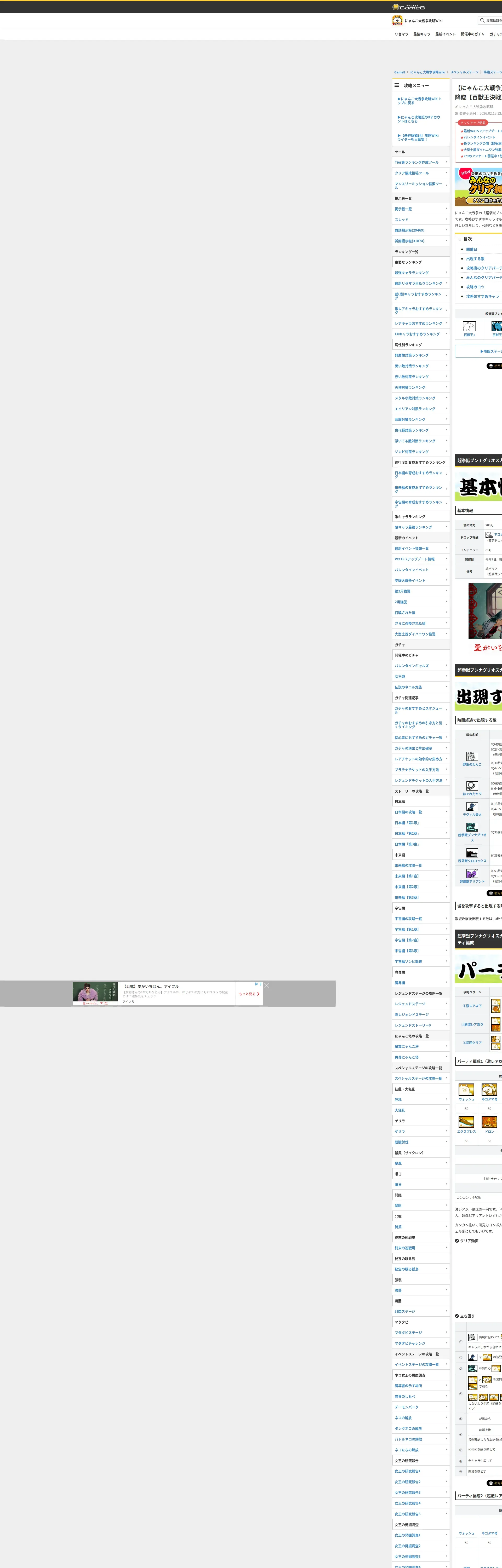Image resolution: width=502 pixels, height=1568 pixels.
Task: Jump to 攻略のコツ in table of contents
Action: 475,287
